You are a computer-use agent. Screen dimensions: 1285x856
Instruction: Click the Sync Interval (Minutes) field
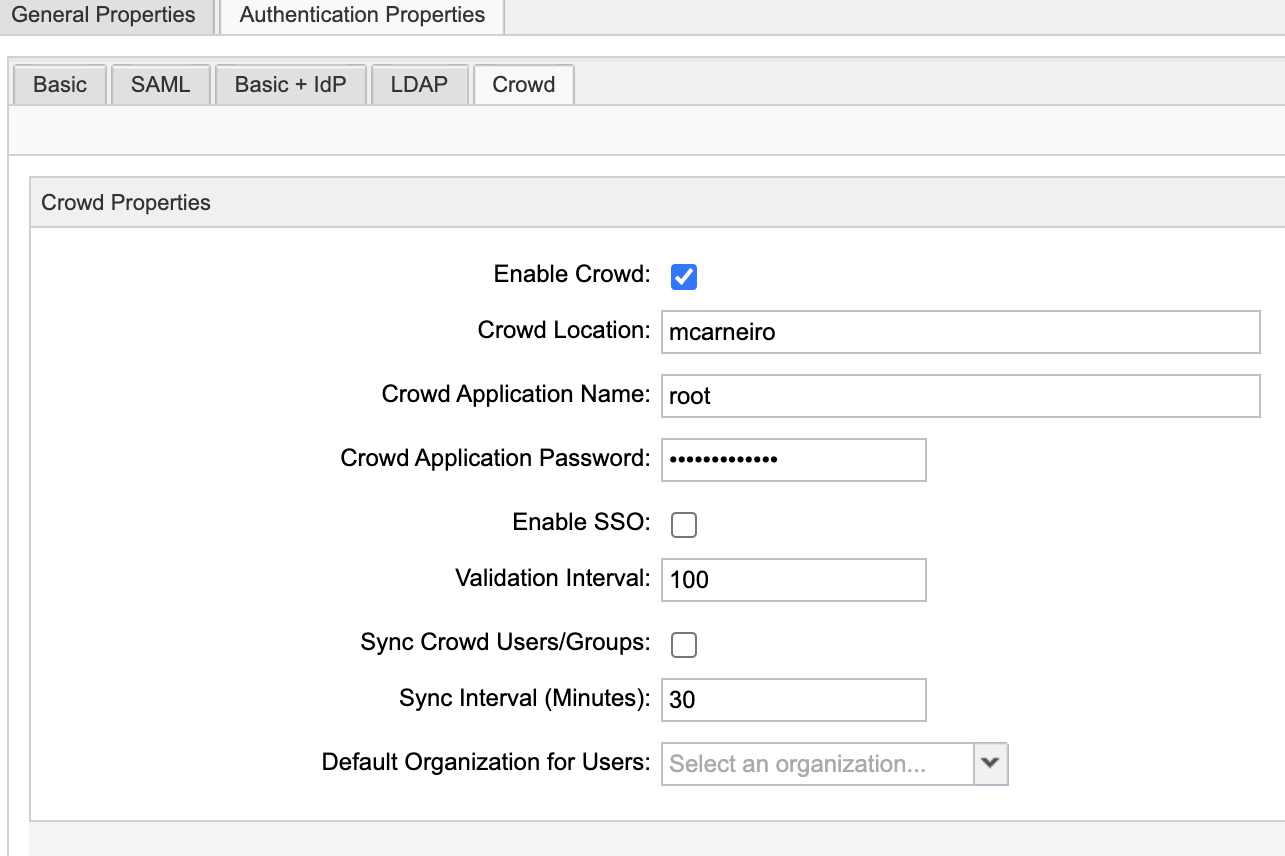click(794, 699)
